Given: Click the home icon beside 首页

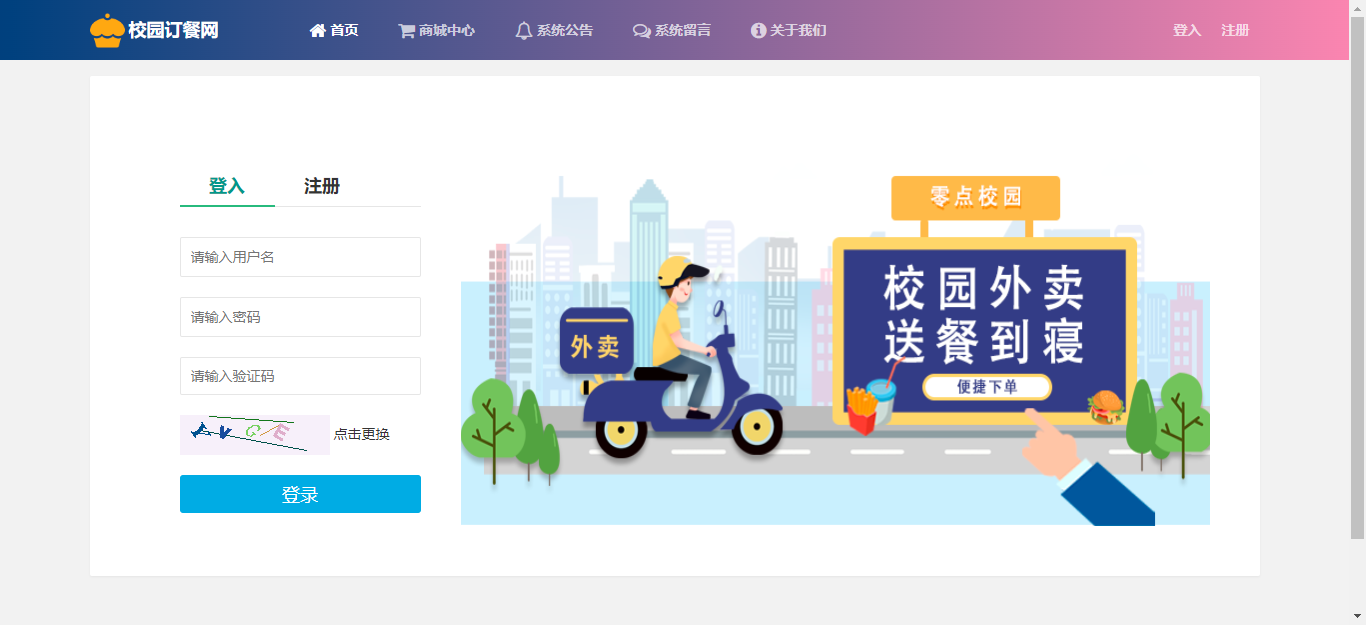Looking at the screenshot, I should click(x=318, y=31).
